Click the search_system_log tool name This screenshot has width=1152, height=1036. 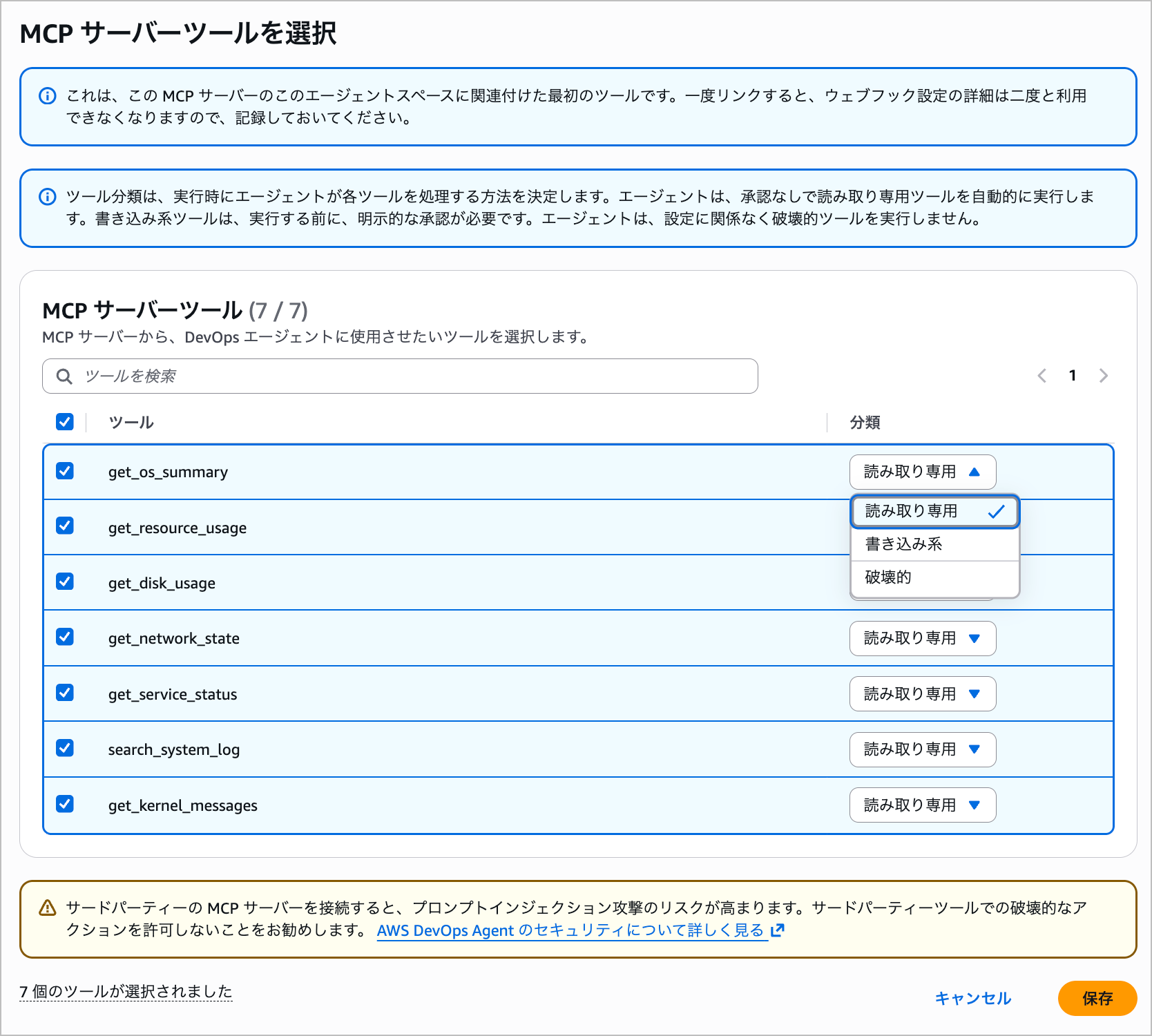coord(174,750)
